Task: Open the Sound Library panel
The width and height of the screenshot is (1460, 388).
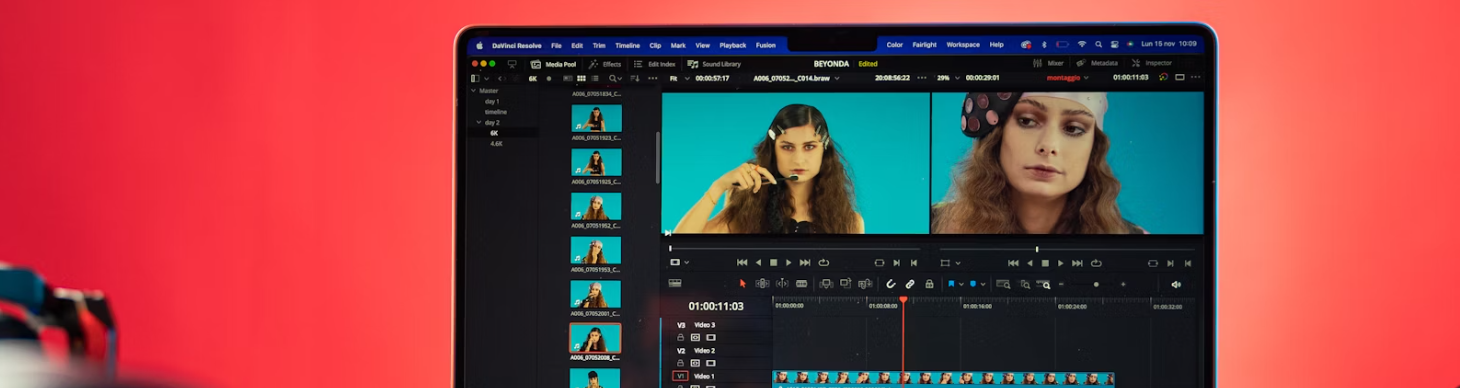Action: [714, 64]
